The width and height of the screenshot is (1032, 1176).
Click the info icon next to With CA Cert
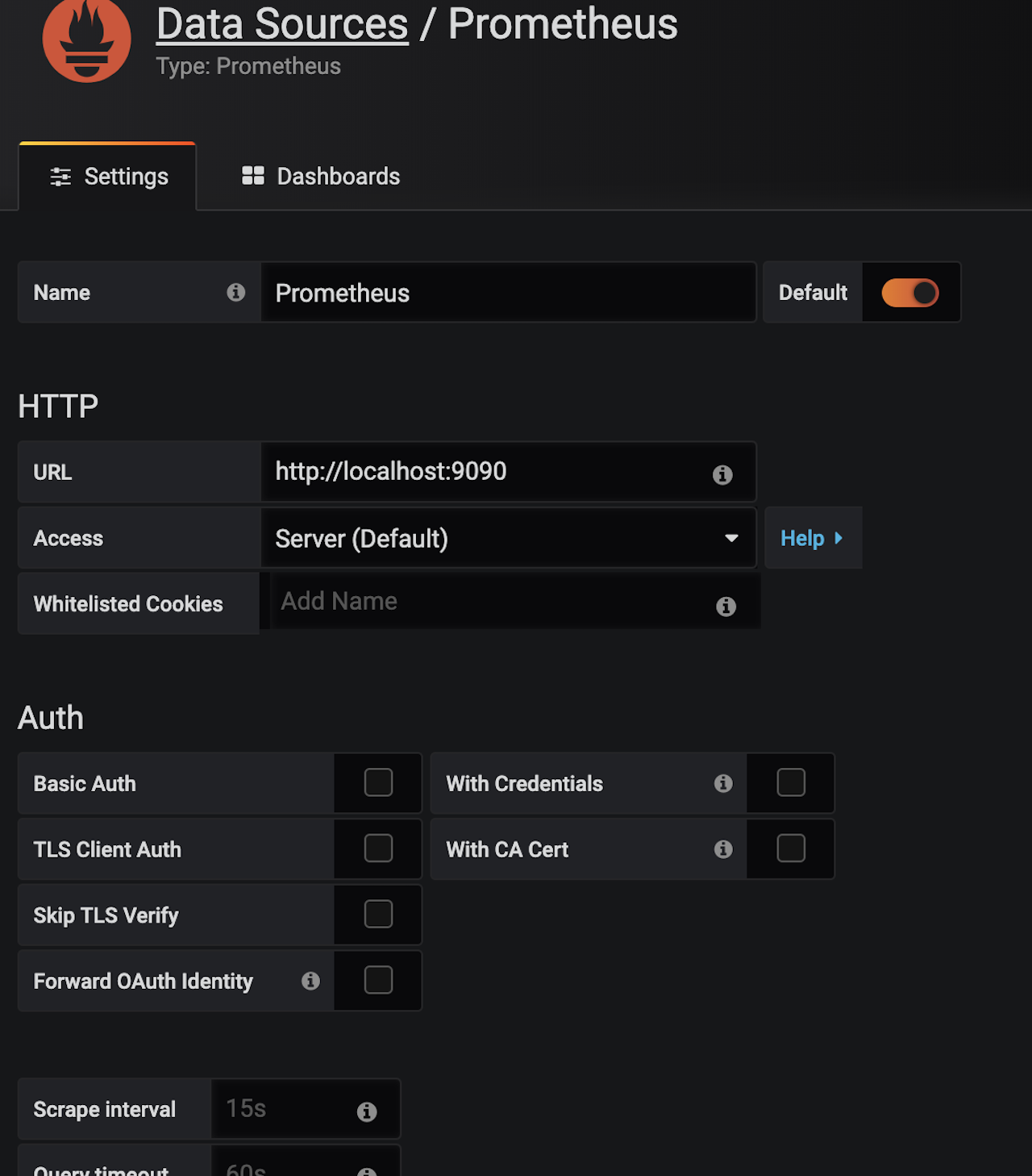723,849
